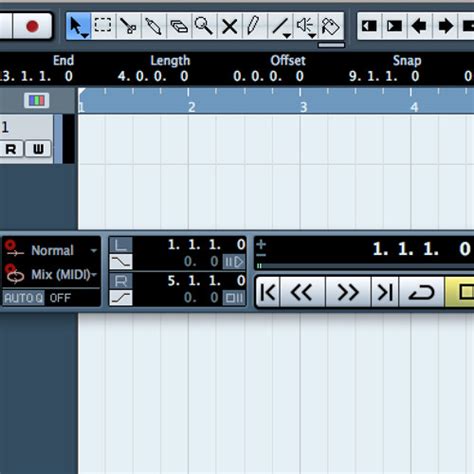Select the Object Selection arrow tool

(78, 26)
